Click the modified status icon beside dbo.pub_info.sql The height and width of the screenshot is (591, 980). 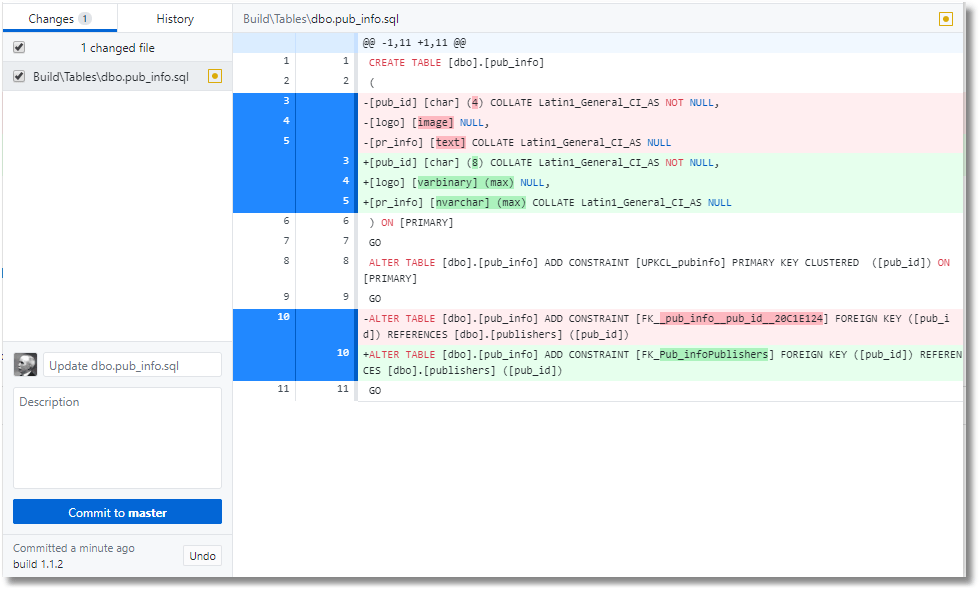pyautogui.click(x=214, y=76)
